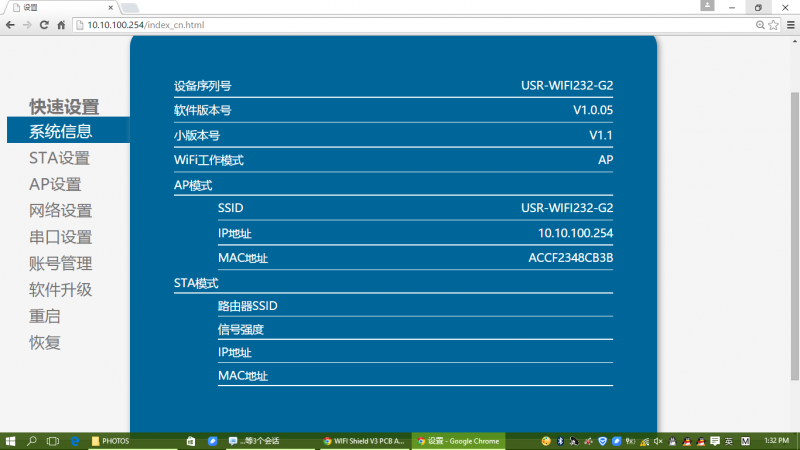Click the volume tray icon

[658, 441]
